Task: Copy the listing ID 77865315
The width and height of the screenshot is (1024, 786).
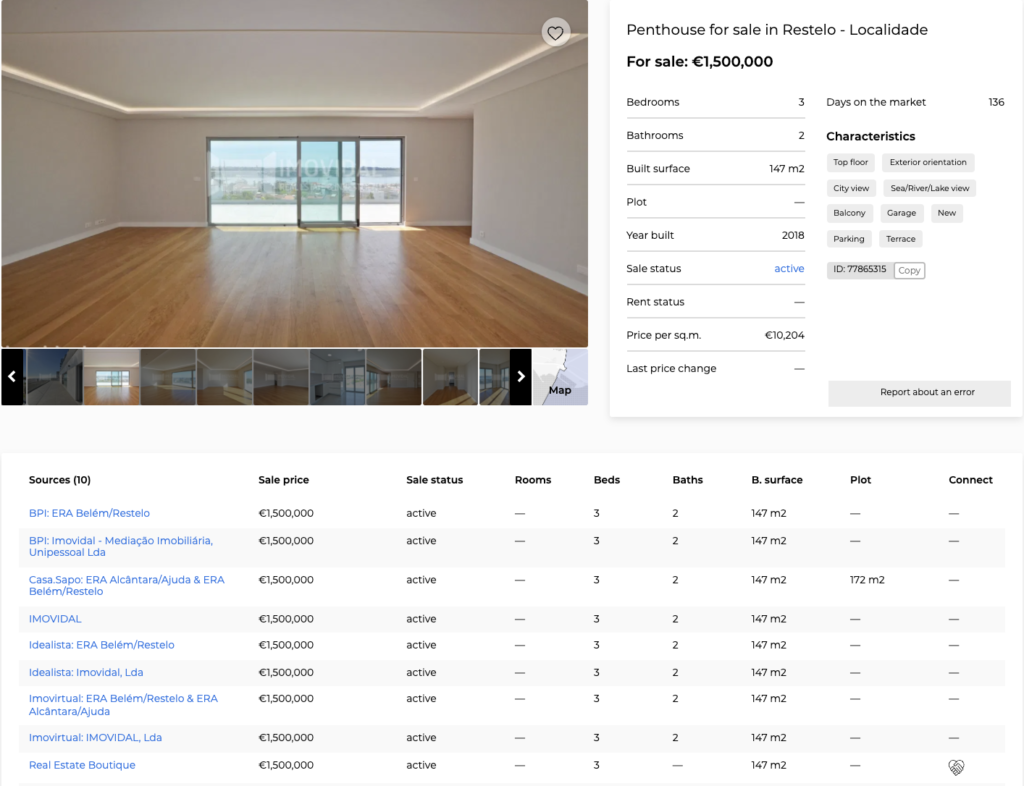Action: click(909, 270)
